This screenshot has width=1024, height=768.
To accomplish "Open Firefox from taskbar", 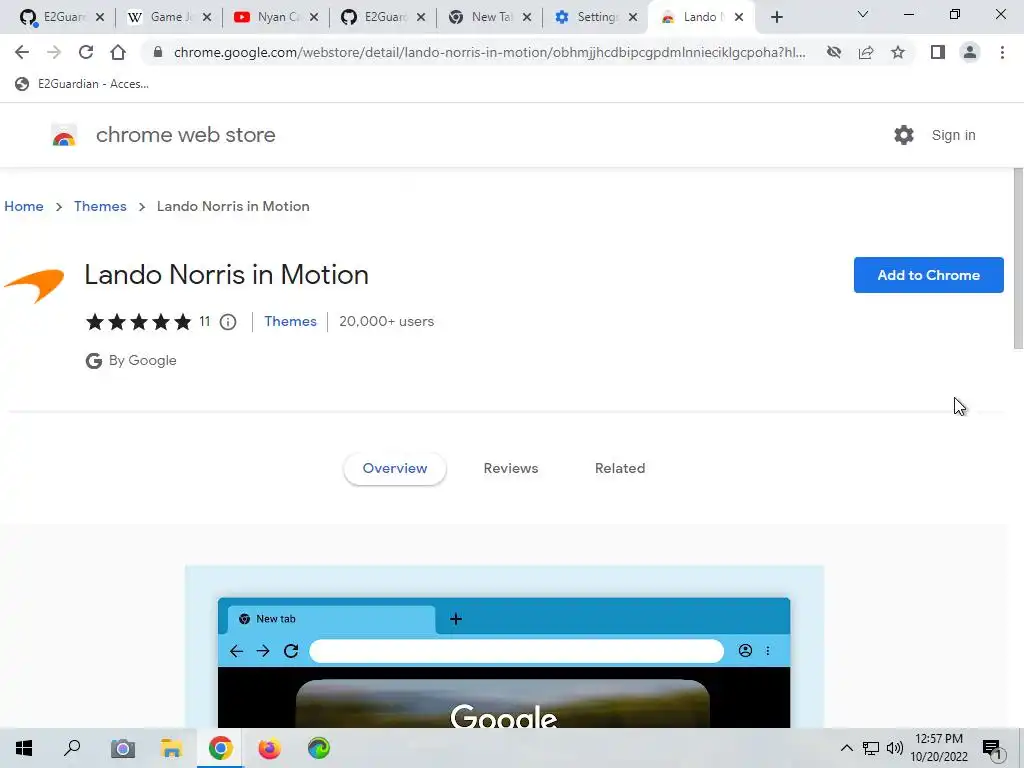I will coord(269,748).
